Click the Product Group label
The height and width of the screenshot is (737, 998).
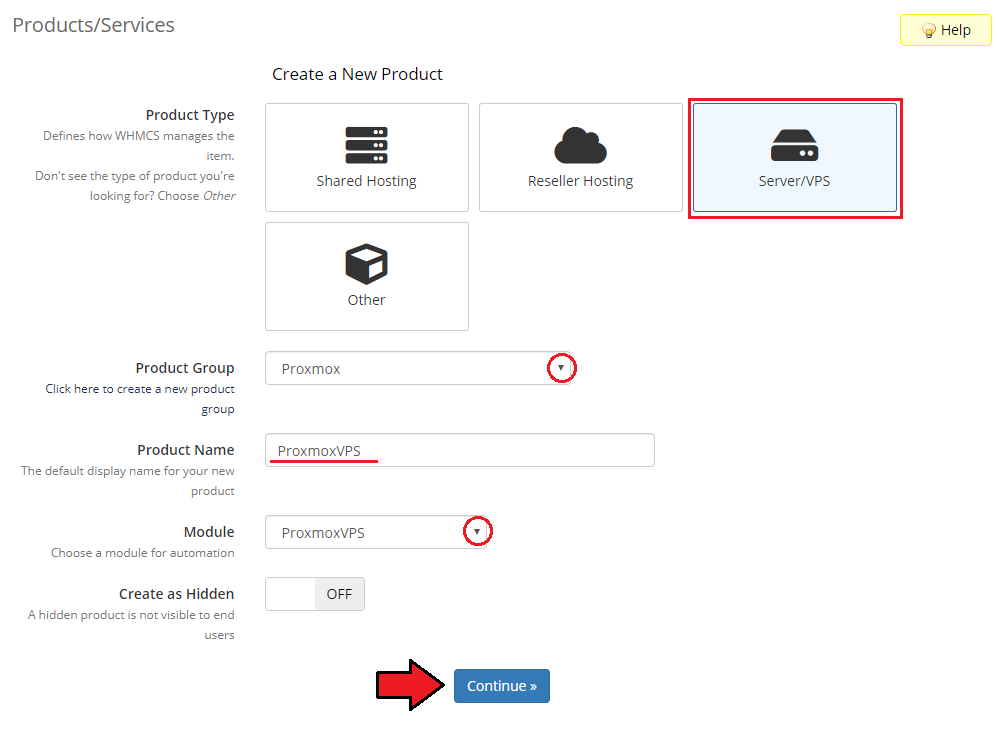[185, 368]
